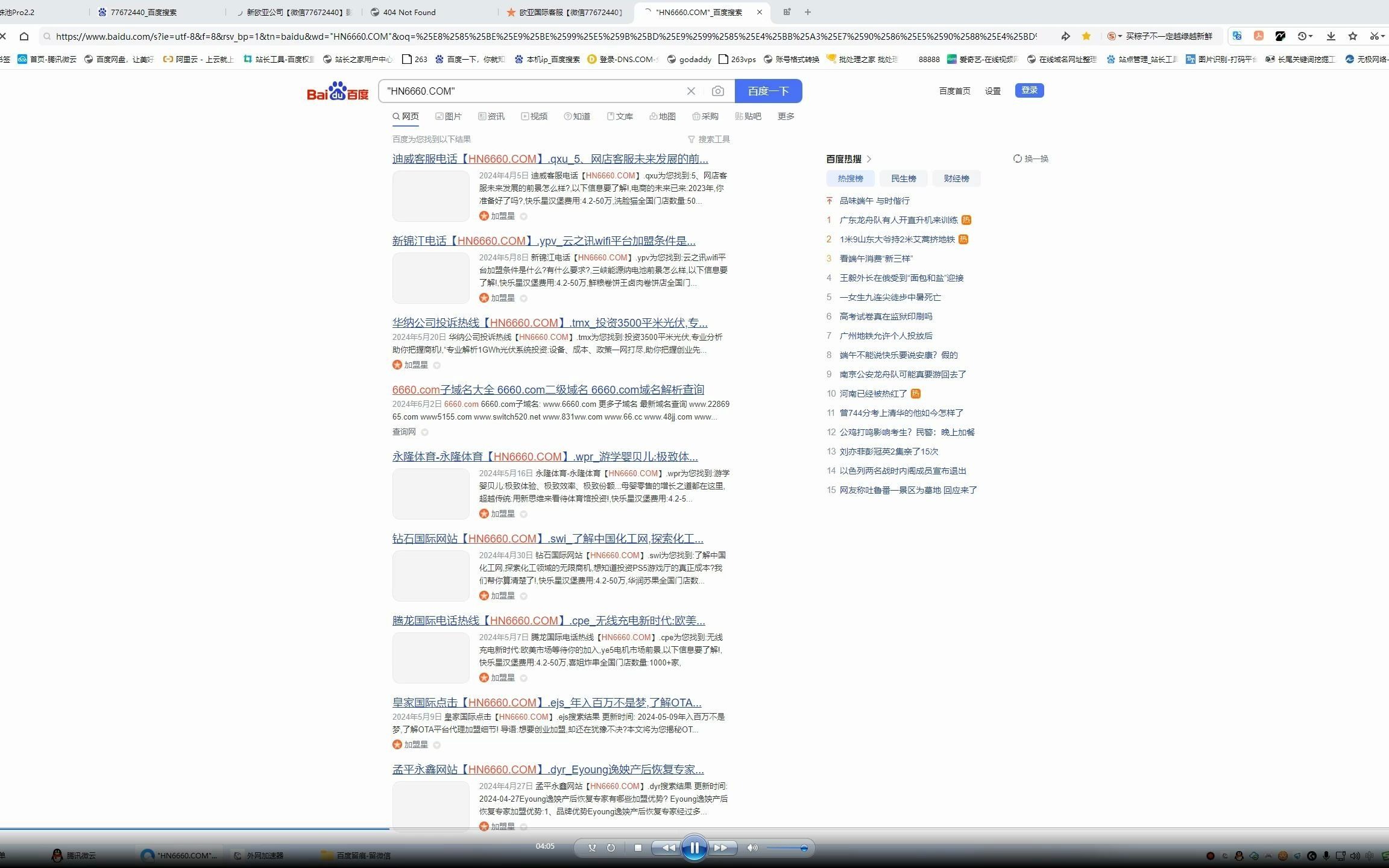Click the blue playback progress bar above the controls
The height and width of the screenshot is (868, 1389).
(195, 829)
